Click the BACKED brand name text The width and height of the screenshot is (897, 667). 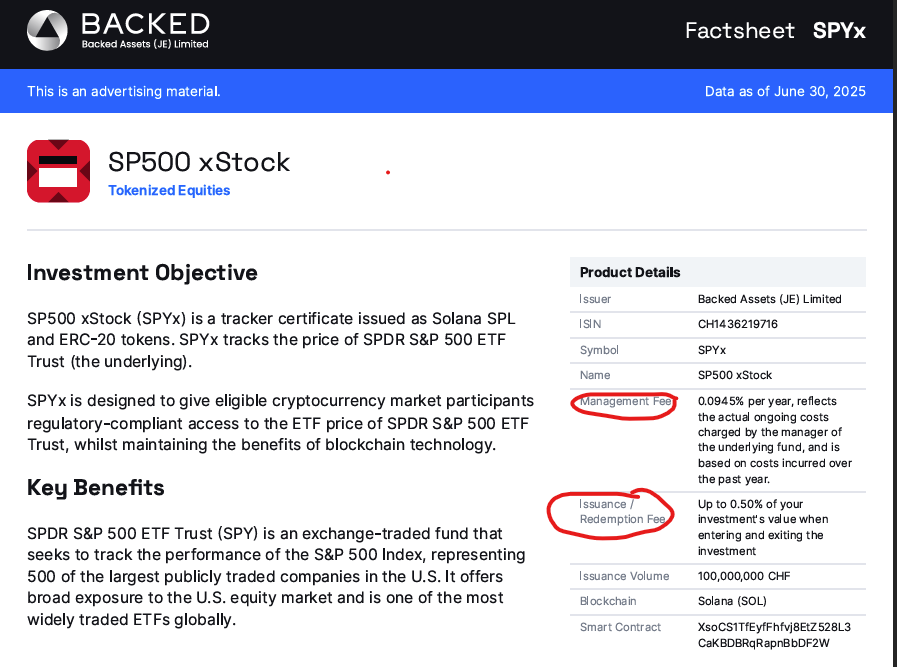145,24
